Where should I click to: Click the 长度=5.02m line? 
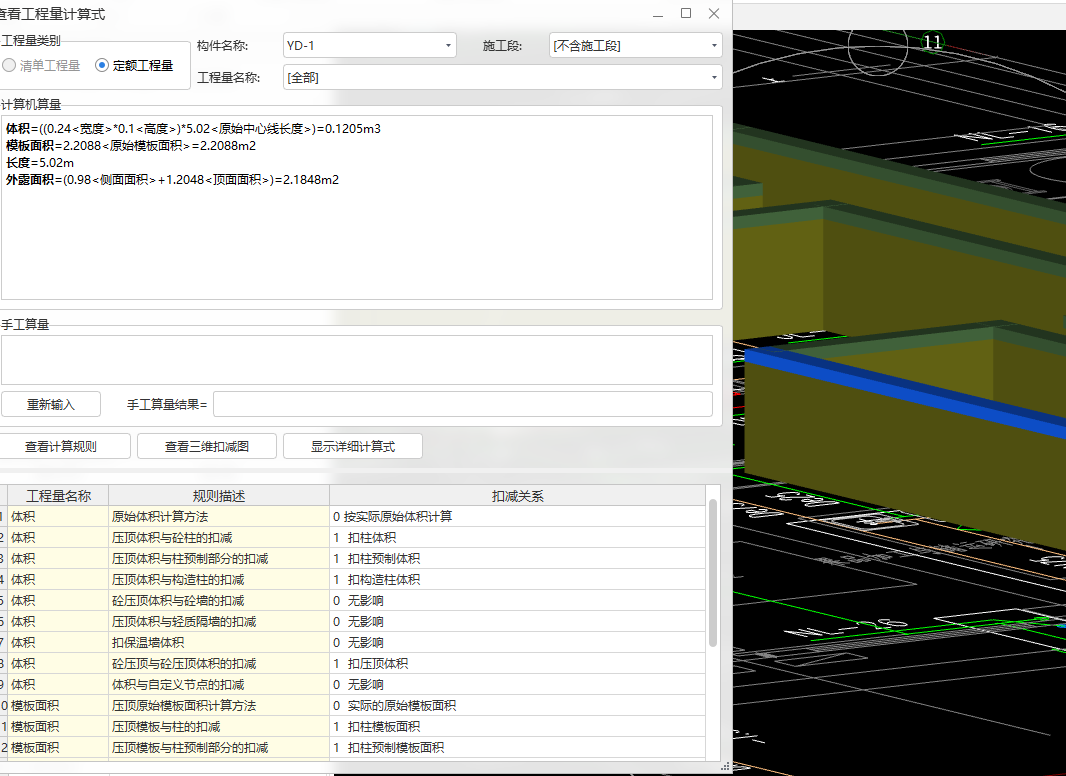[40, 163]
